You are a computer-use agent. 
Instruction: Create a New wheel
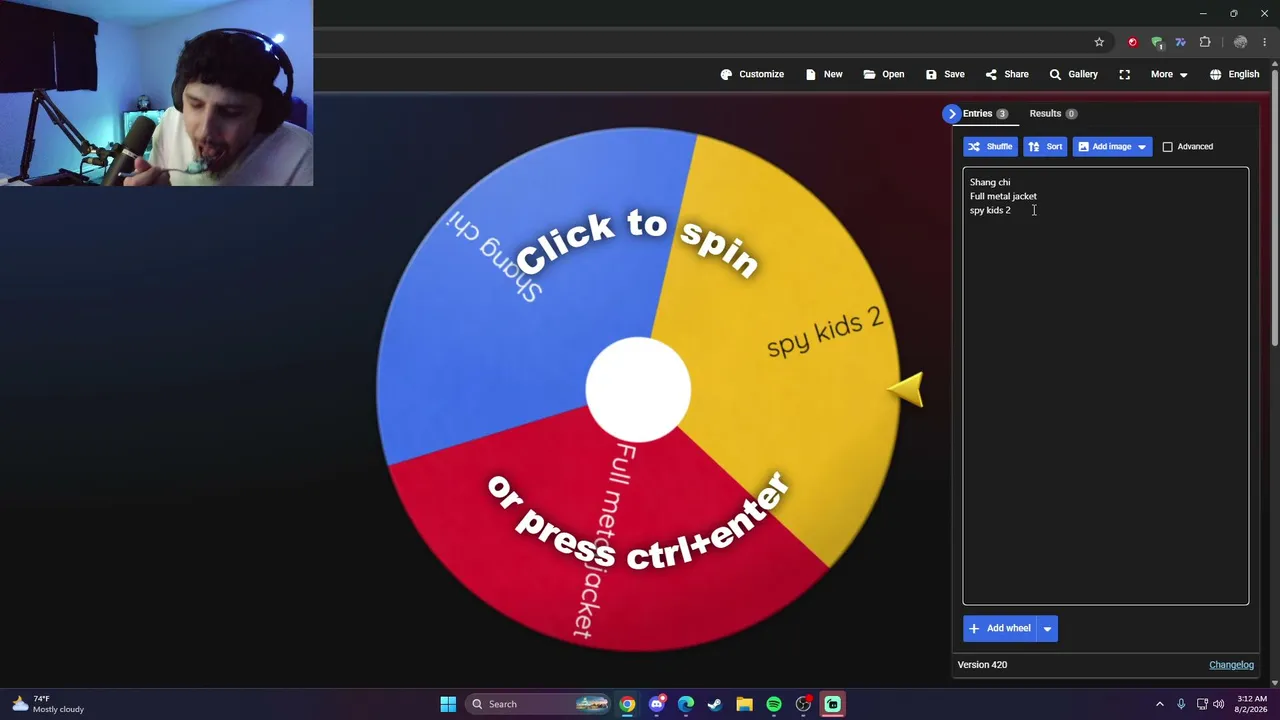(824, 74)
